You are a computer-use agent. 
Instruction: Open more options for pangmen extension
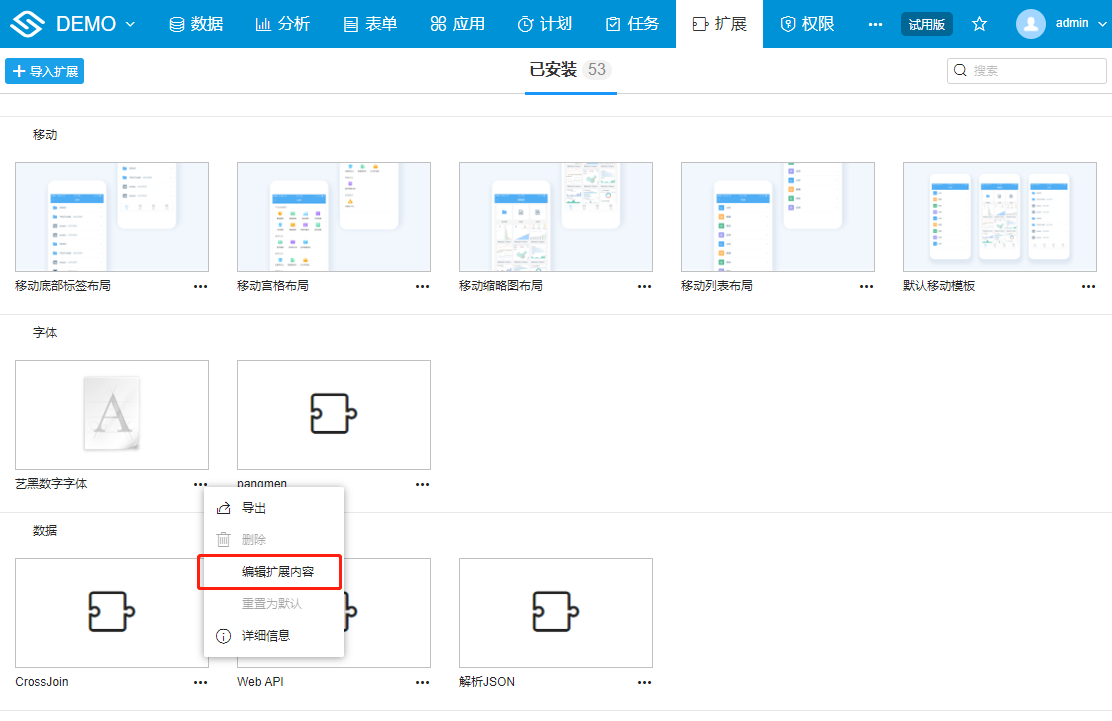(423, 484)
